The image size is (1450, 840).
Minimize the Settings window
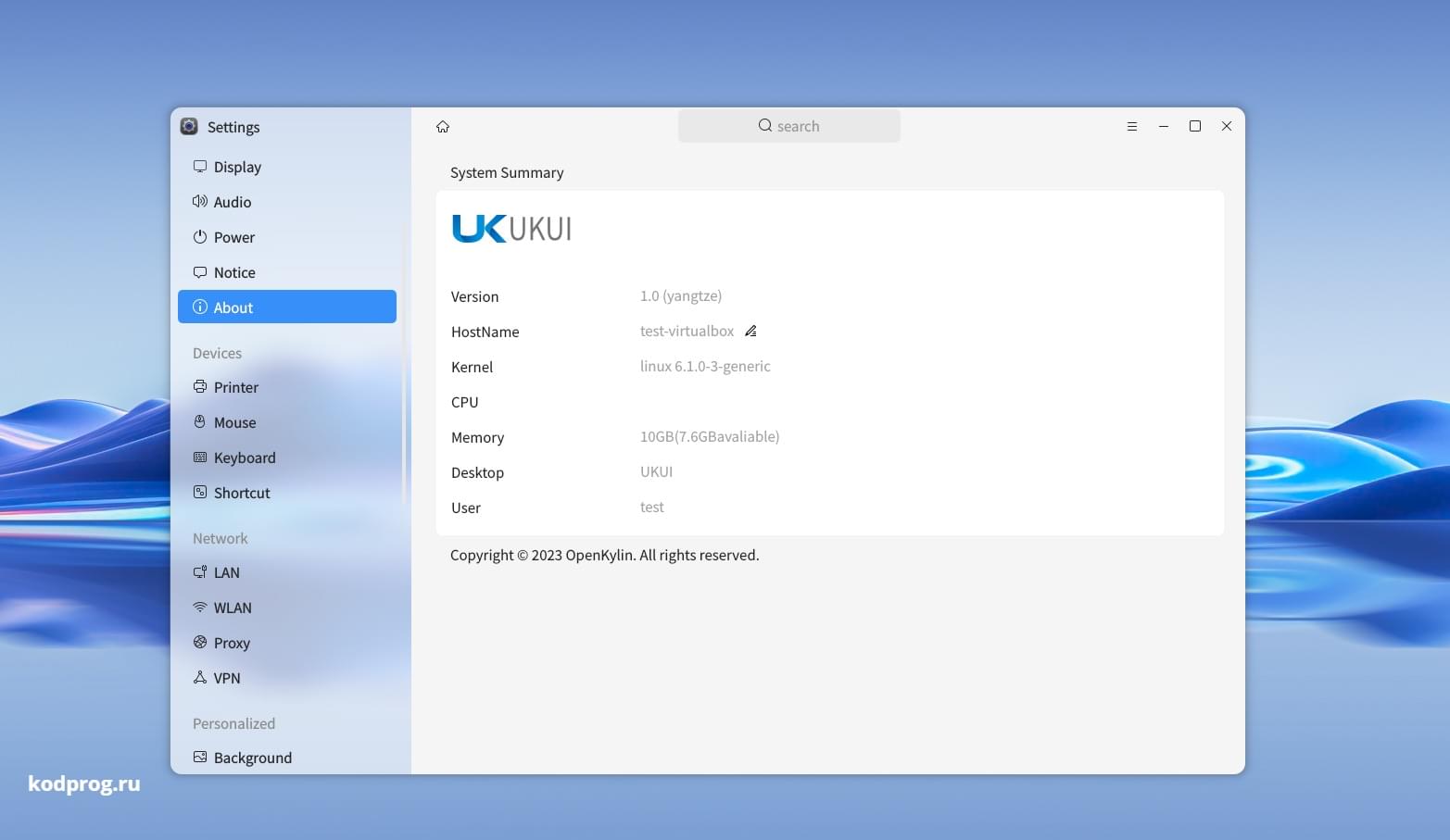click(1163, 127)
